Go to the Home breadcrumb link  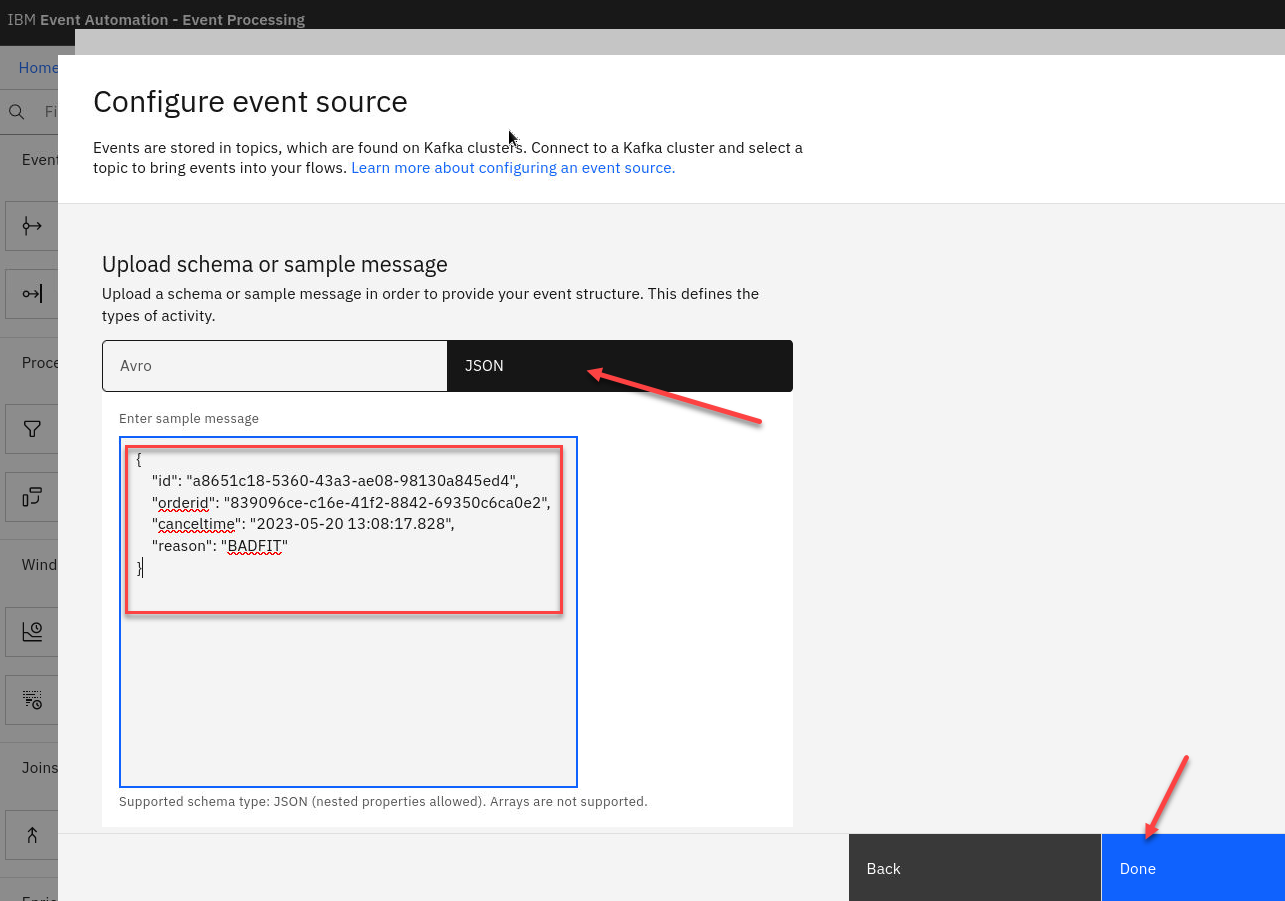pyautogui.click(x=38, y=68)
